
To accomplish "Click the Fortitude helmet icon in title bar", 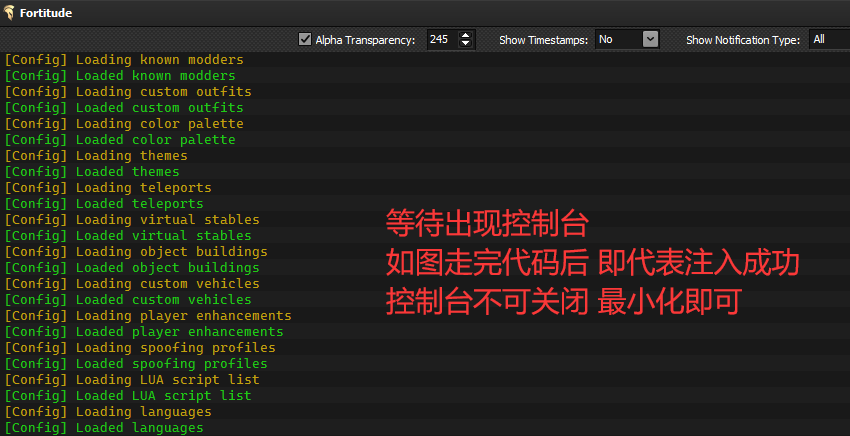I will [x=9, y=12].
